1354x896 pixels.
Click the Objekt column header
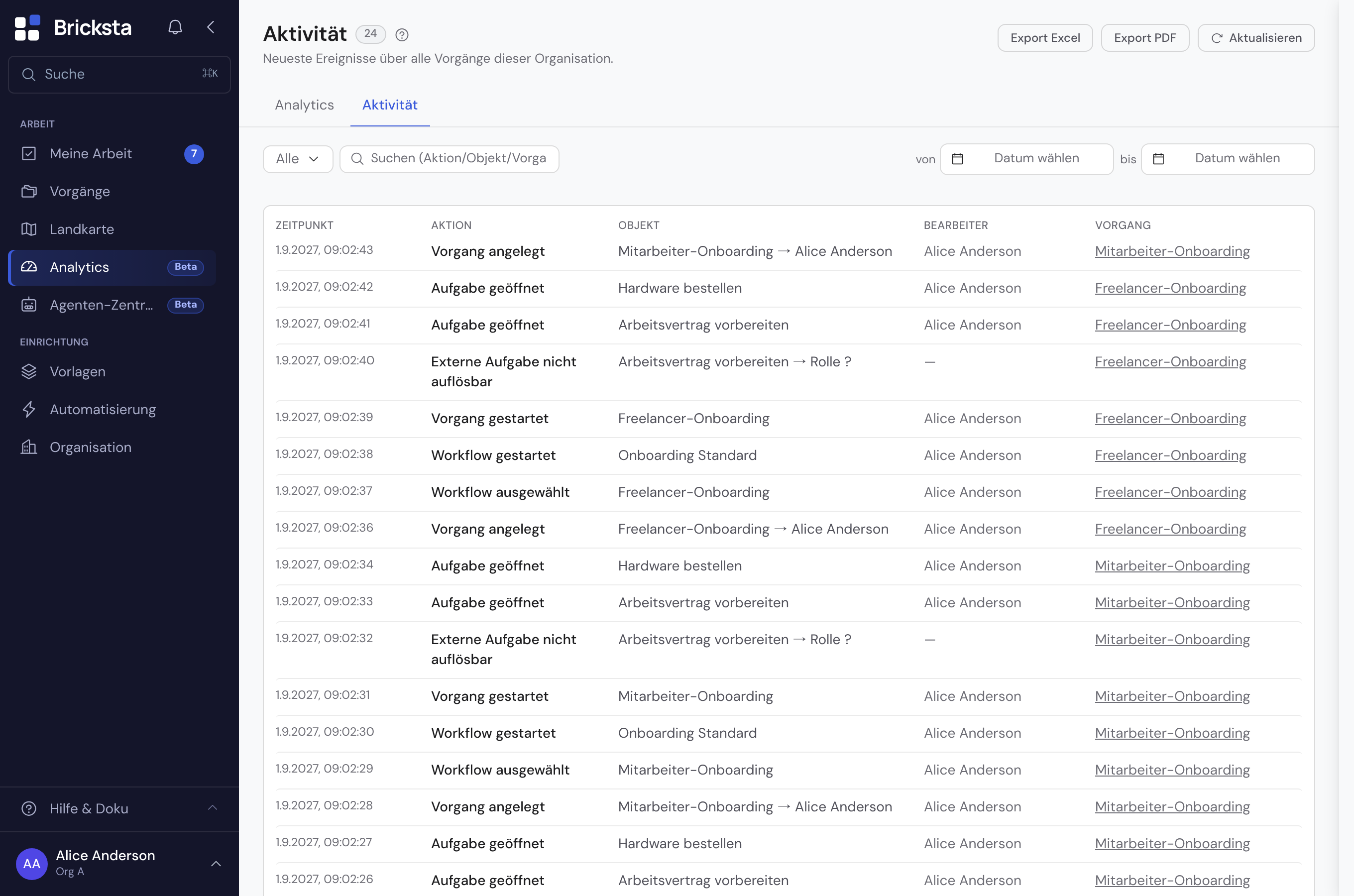point(638,225)
